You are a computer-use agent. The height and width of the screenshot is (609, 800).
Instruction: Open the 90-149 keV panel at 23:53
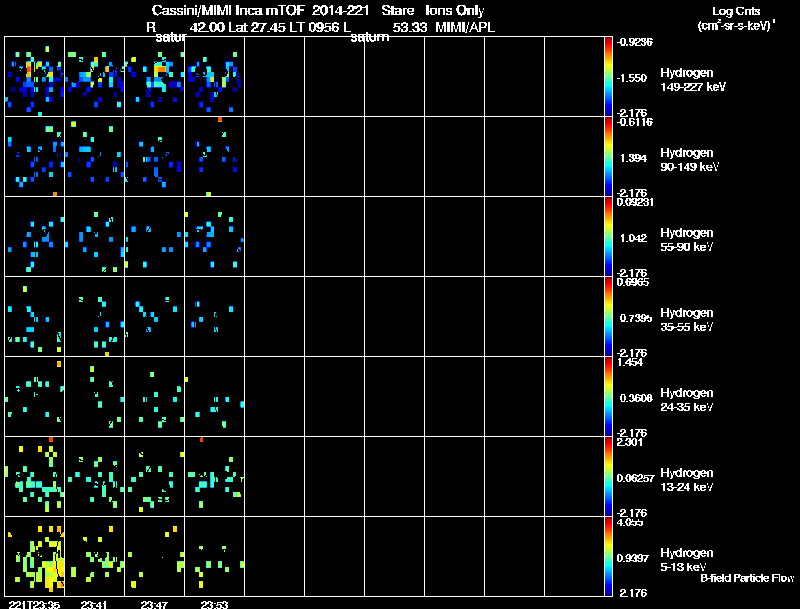coord(214,157)
